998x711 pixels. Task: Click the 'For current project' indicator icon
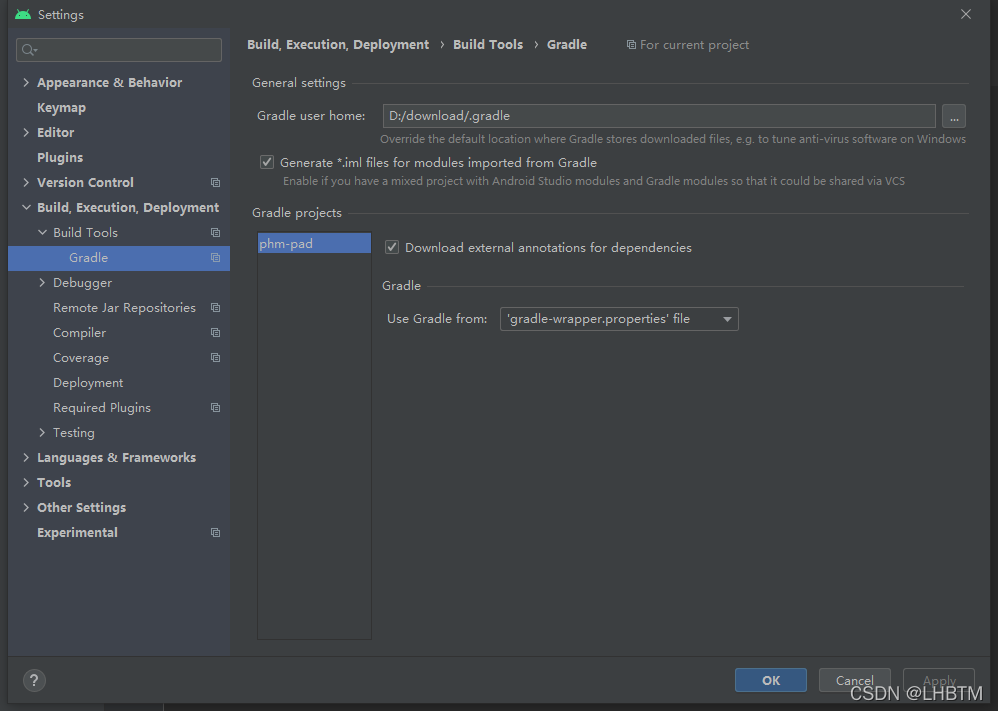click(x=631, y=45)
